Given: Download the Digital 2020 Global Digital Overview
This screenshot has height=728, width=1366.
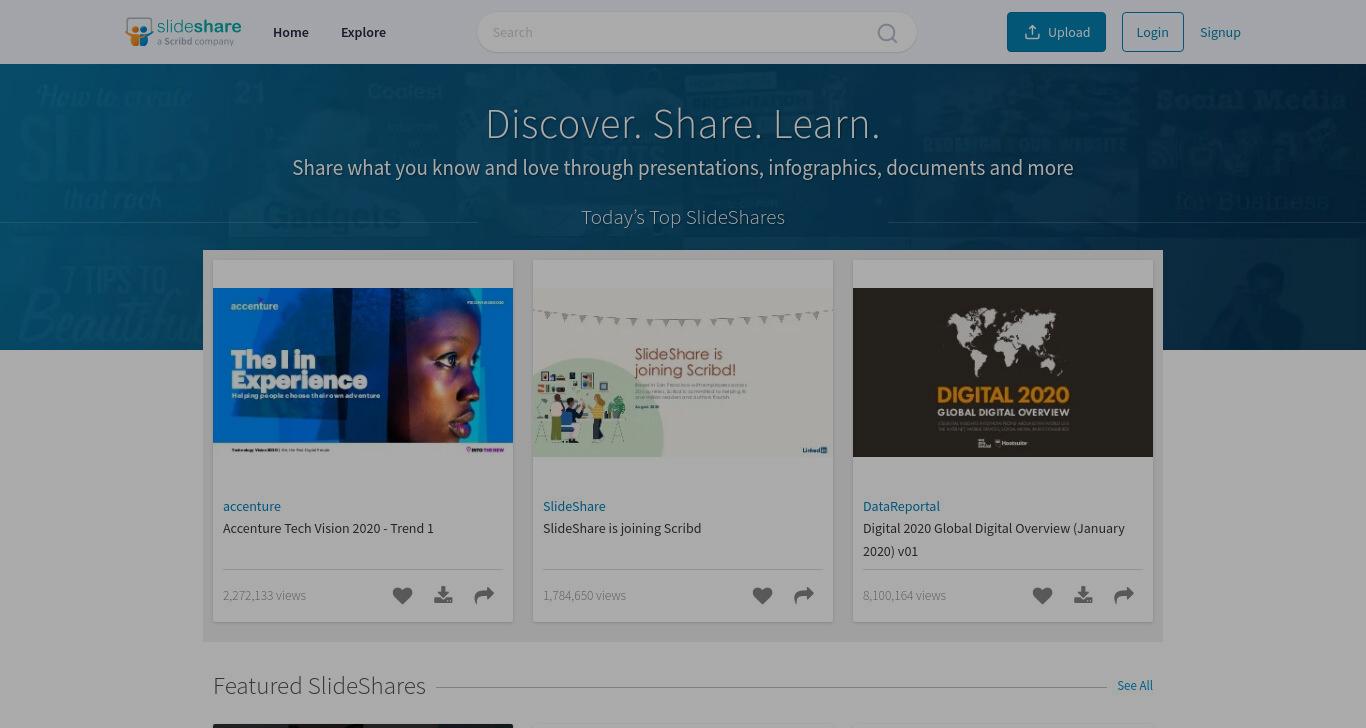Looking at the screenshot, I should pos(1083,596).
